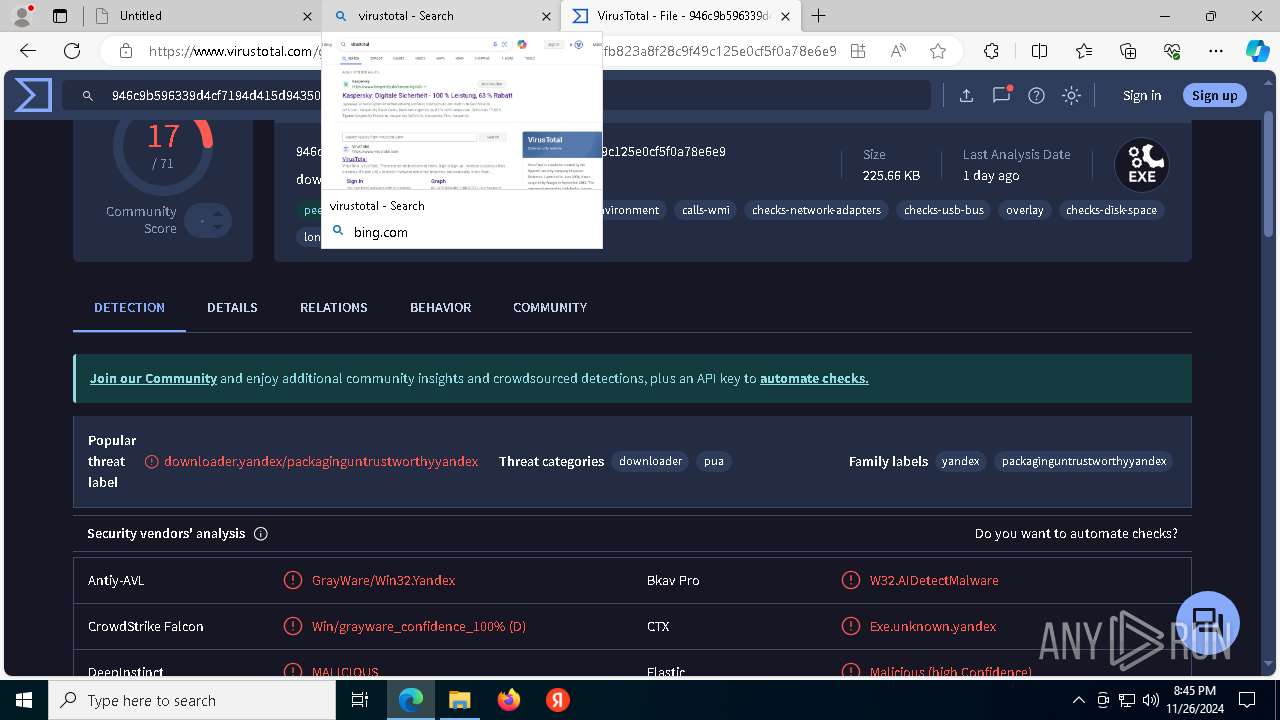Open the browser profile icon
The height and width of the screenshot is (720, 1280).
21,16
